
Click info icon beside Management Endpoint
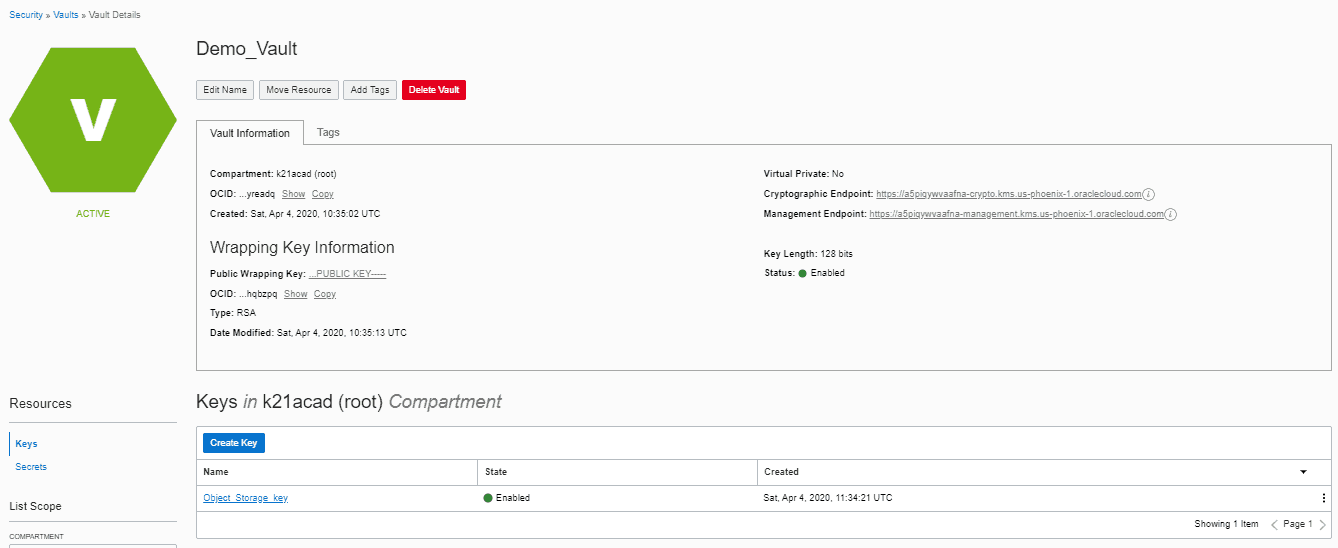[x=1171, y=214]
